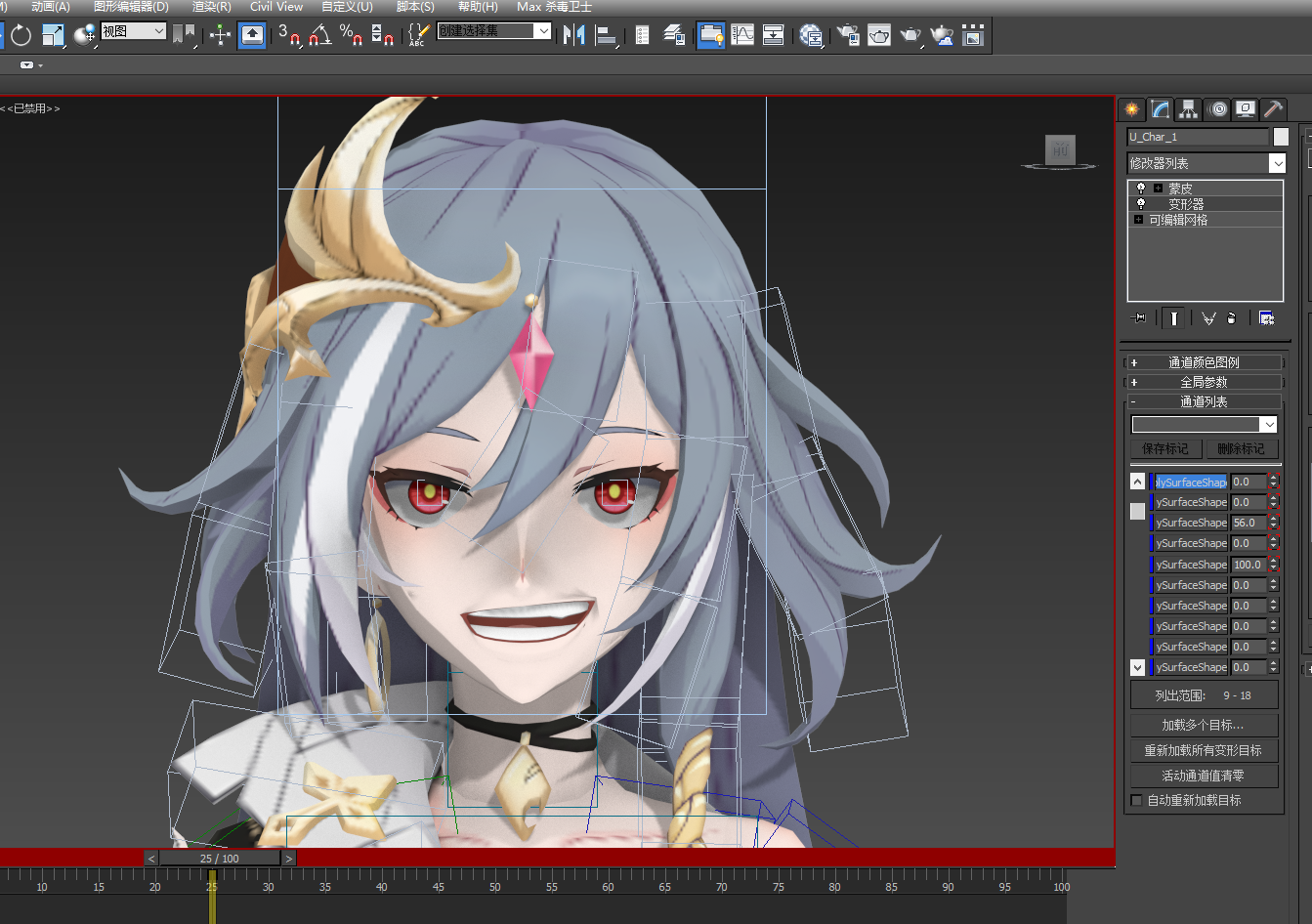1312x924 pixels.
Task: Open the Material Editor icon
Action: pos(811,36)
